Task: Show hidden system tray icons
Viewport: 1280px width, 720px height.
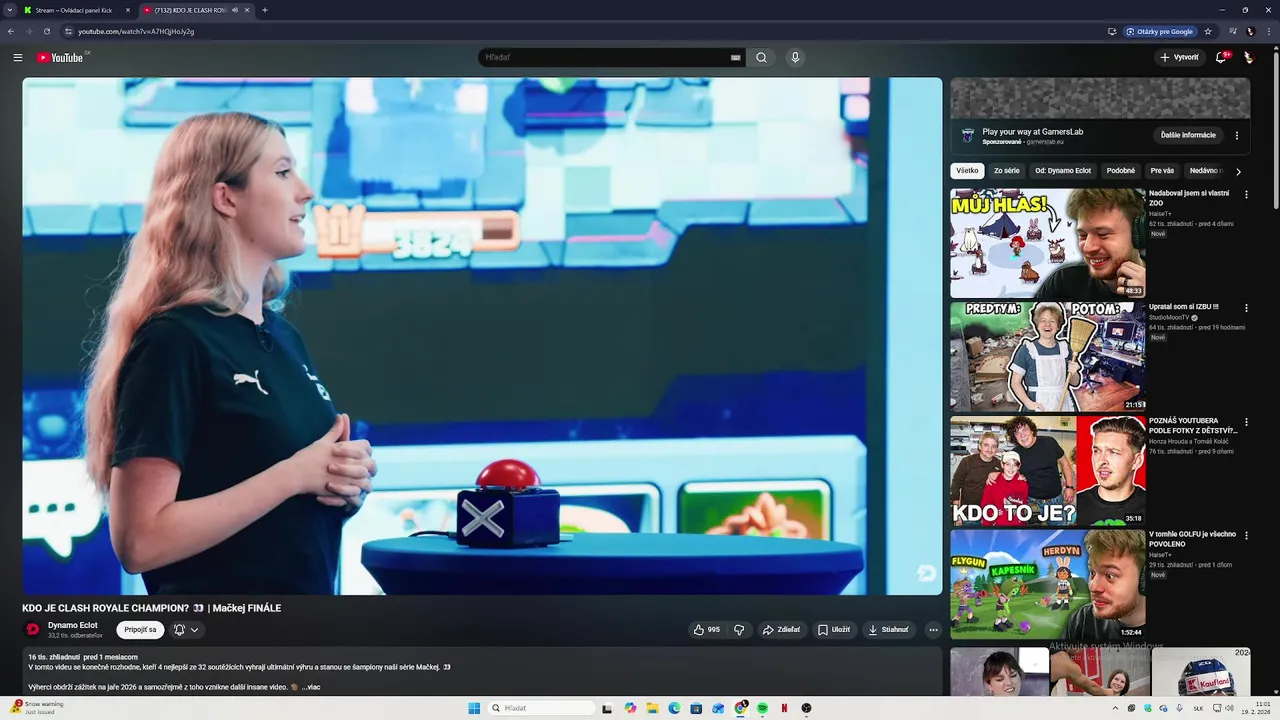Action: [1116, 708]
